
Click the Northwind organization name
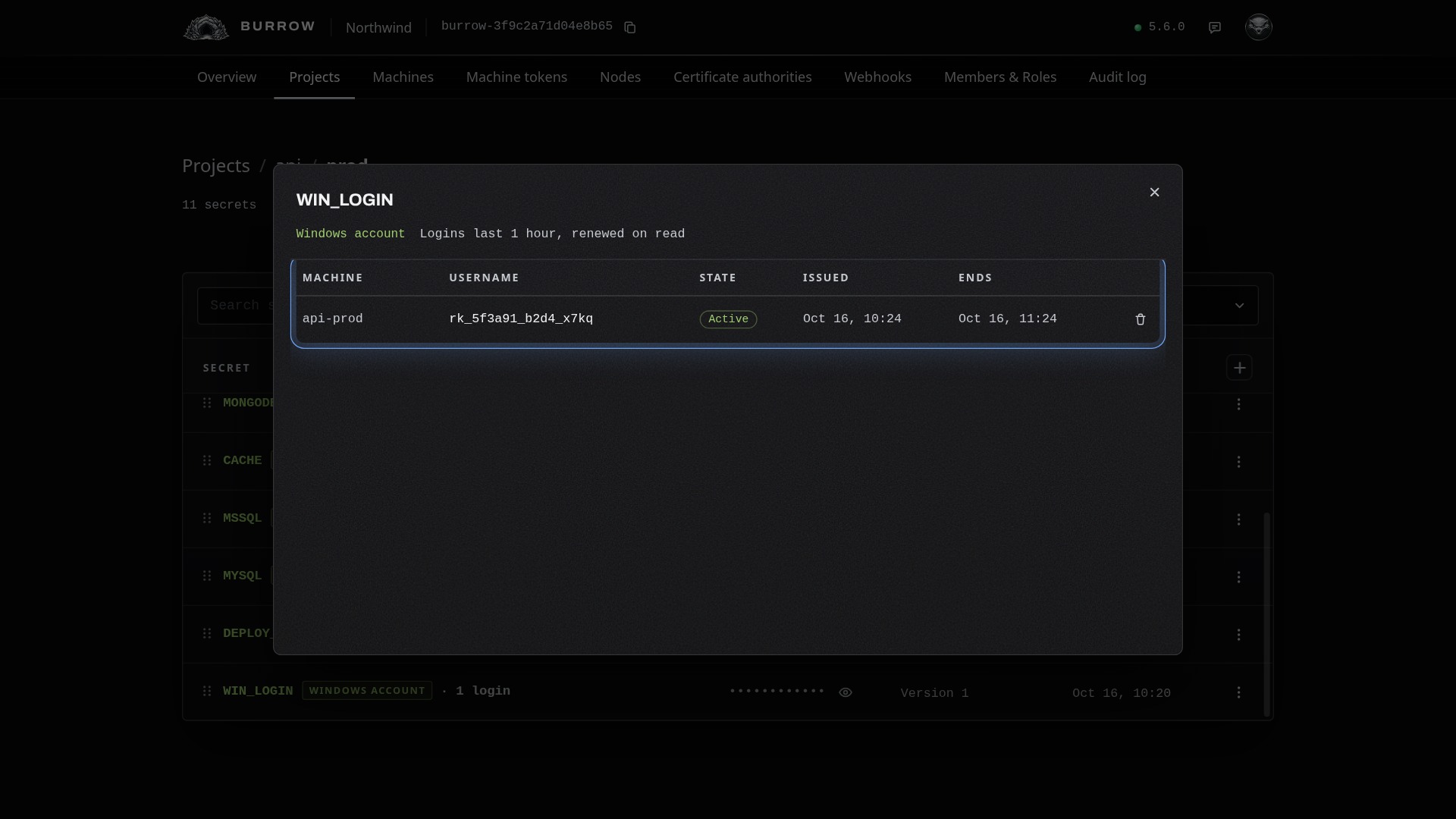pos(378,28)
